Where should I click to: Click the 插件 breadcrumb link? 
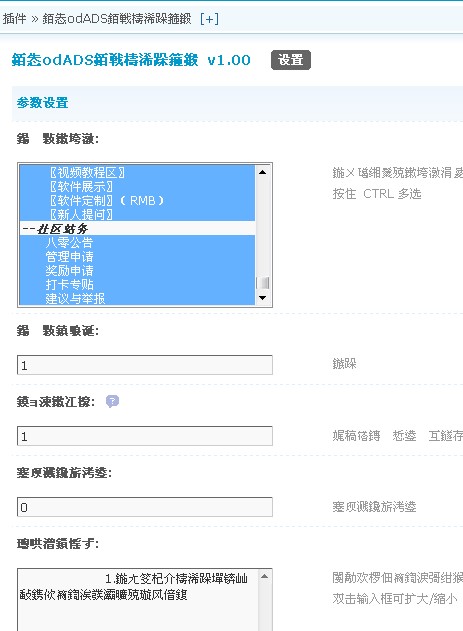14,19
